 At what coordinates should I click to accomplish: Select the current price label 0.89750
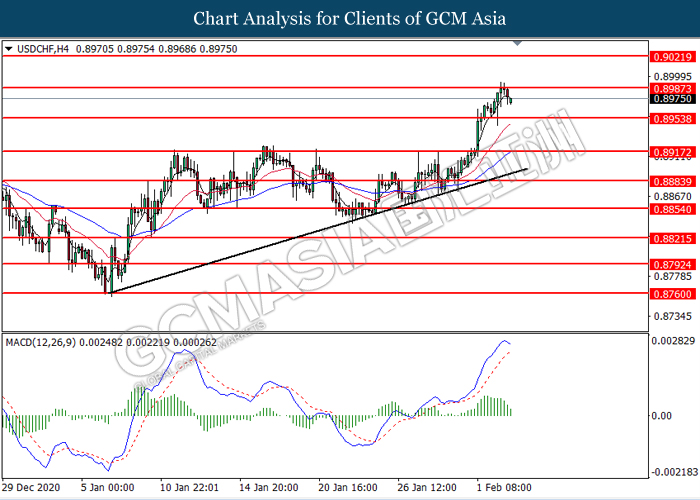pyautogui.click(x=670, y=99)
